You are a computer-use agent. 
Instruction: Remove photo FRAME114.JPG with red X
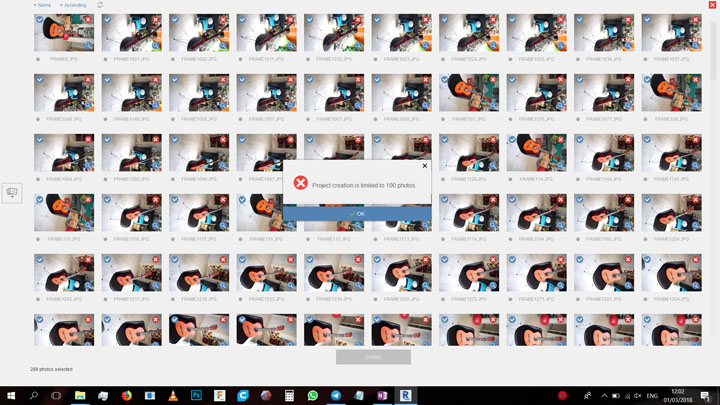[561, 140]
